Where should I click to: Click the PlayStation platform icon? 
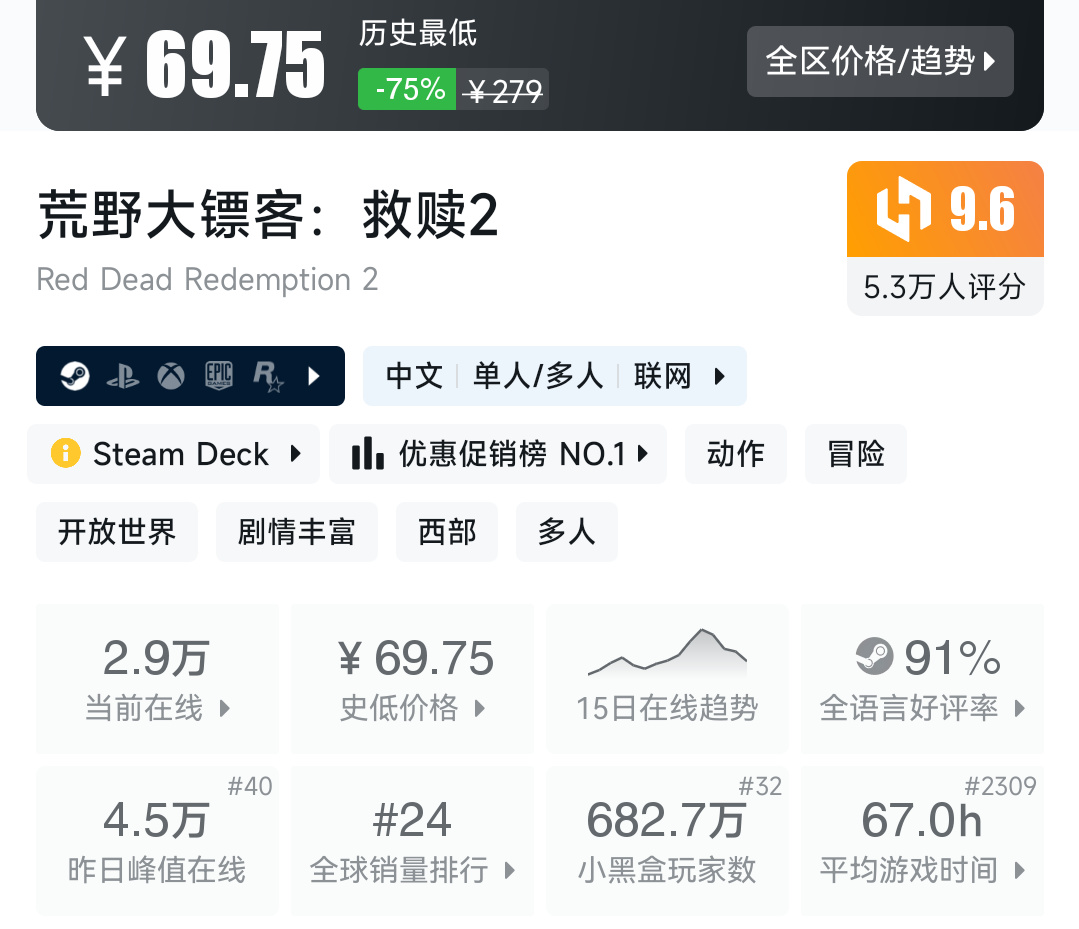(123, 376)
